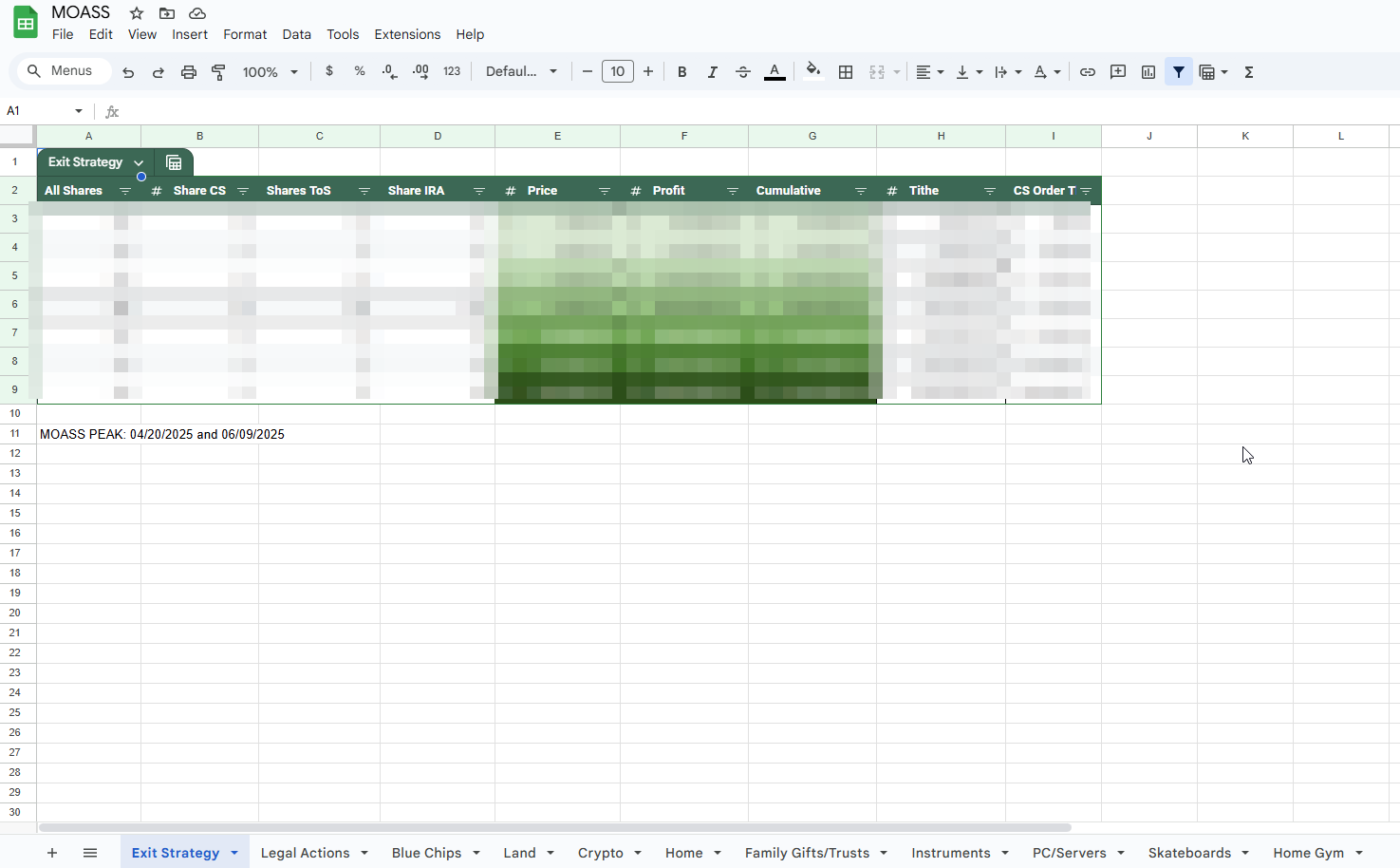Check cloud save status icon

pos(197,13)
